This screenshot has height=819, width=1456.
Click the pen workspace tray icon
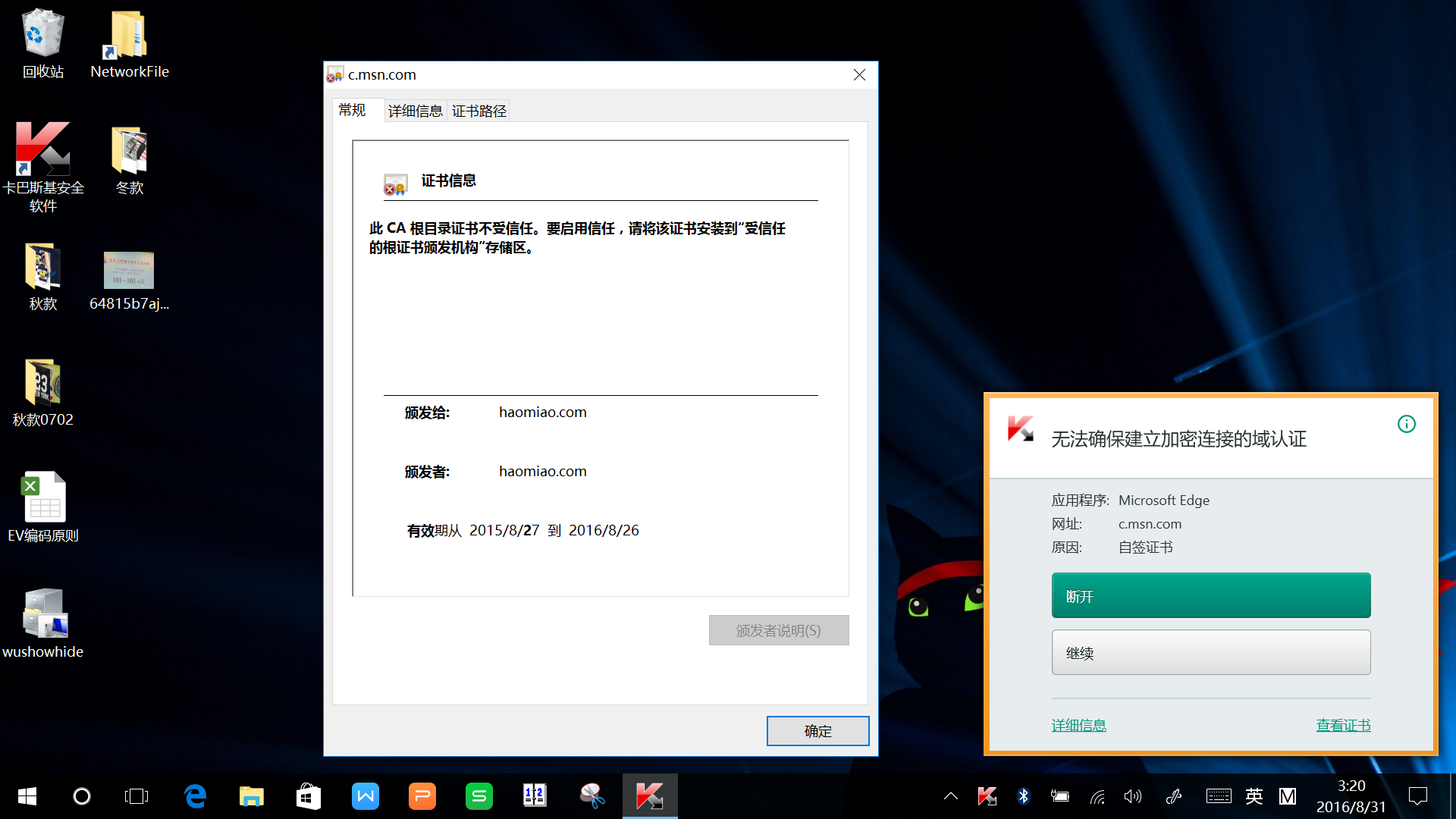point(1174,796)
